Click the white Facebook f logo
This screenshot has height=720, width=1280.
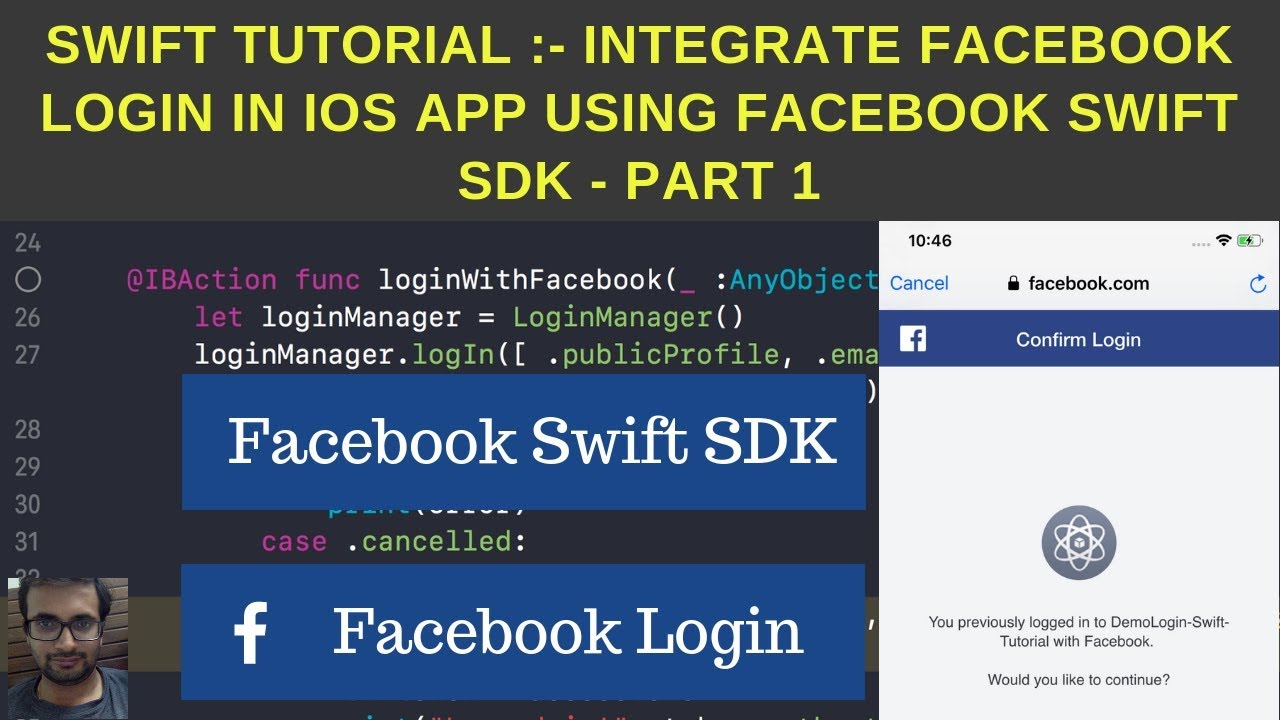click(x=249, y=632)
